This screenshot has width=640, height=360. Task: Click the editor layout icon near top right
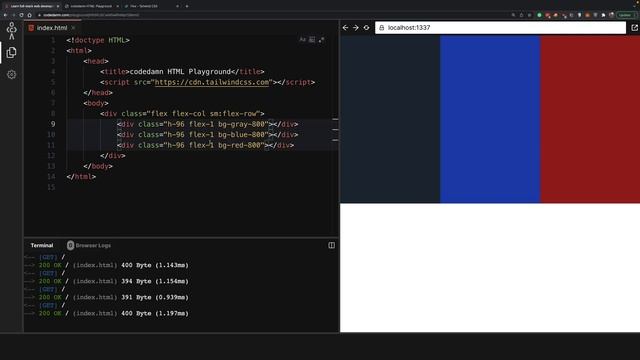tap(312, 40)
